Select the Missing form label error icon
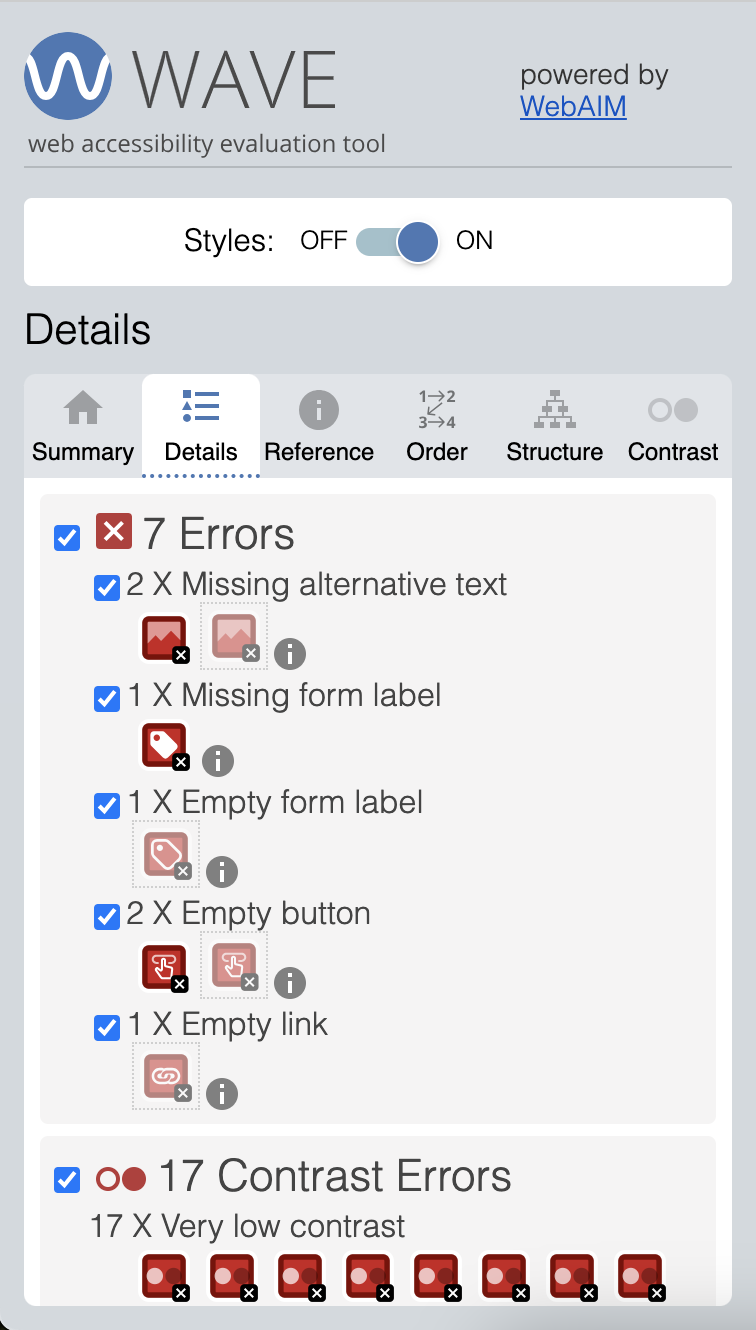756x1330 pixels. click(x=164, y=746)
